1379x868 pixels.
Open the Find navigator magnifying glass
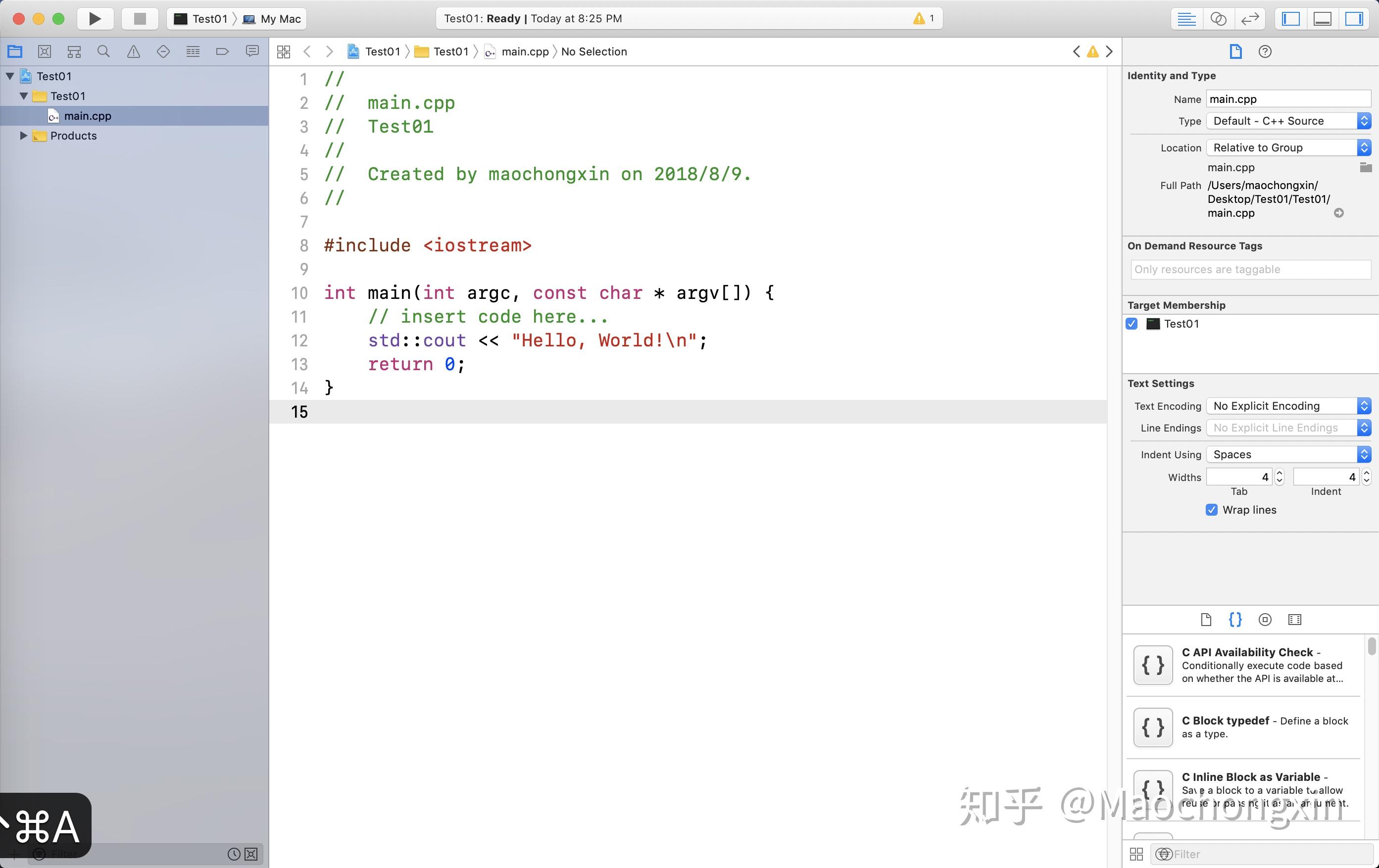[x=103, y=51]
